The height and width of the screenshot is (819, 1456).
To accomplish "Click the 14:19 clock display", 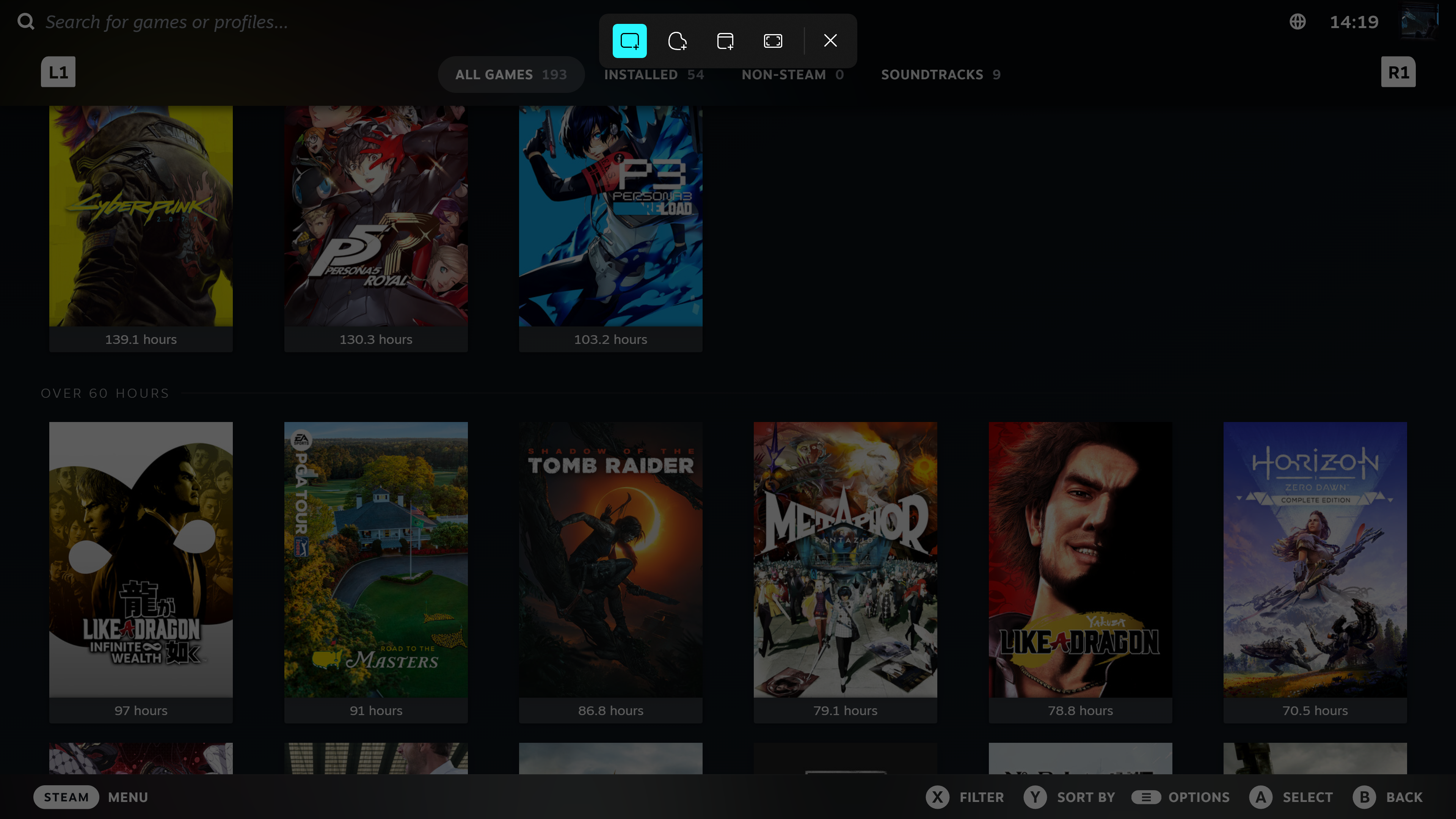I will tap(1354, 22).
